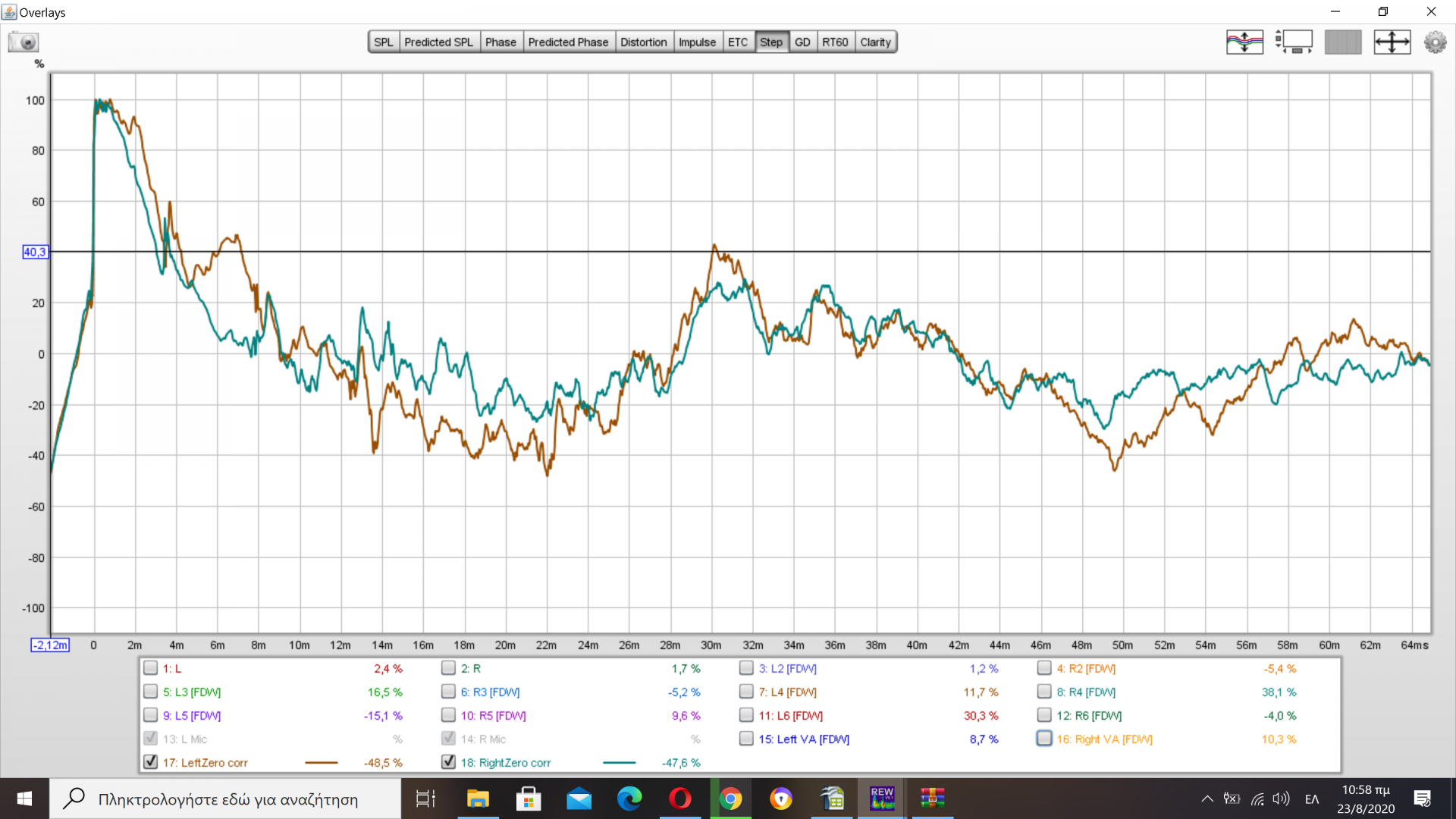Open the notification center icon
The width and height of the screenshot is (1456, 819).
1423,799
